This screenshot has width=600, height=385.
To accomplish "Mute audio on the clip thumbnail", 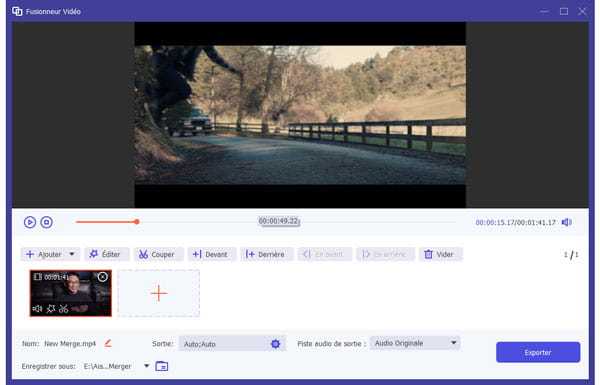I will click(38, 308).
